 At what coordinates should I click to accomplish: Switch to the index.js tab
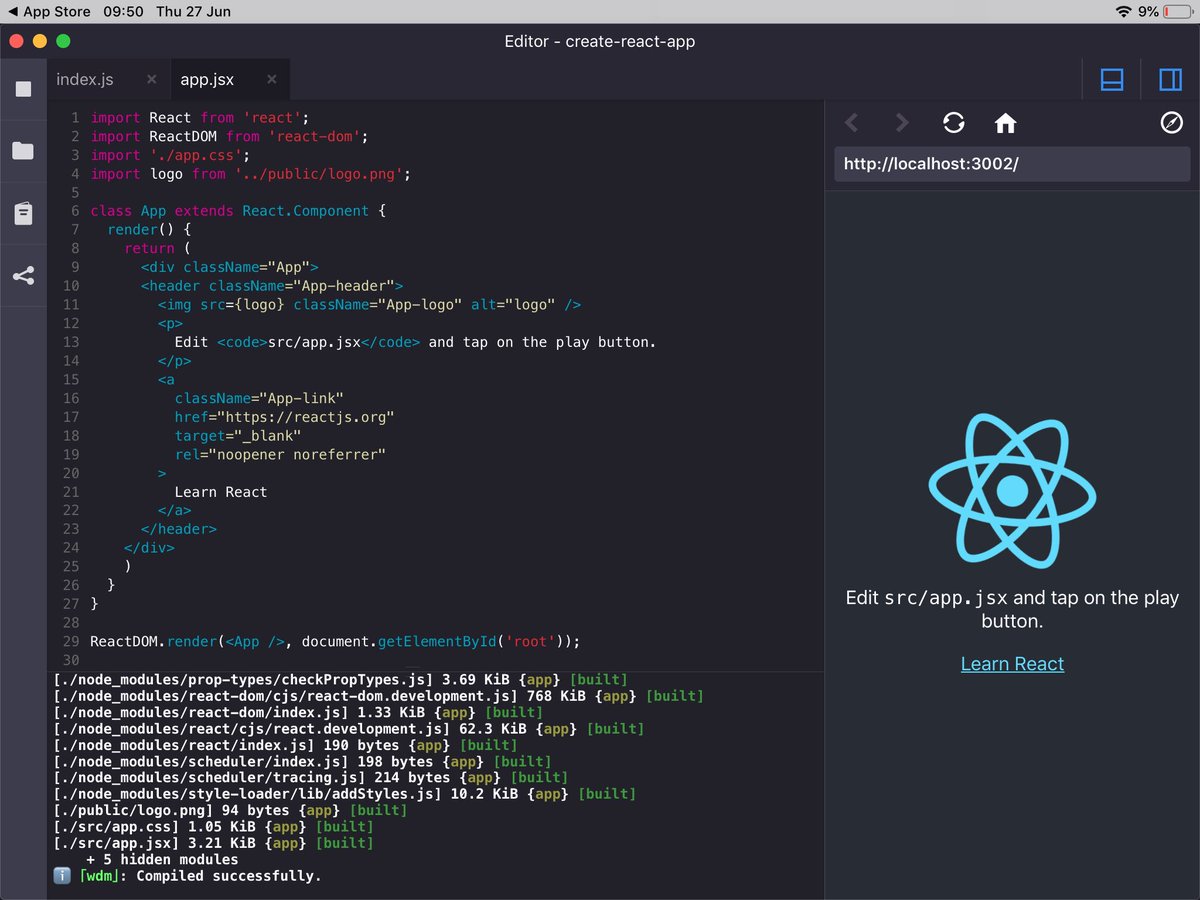point(85,80)
